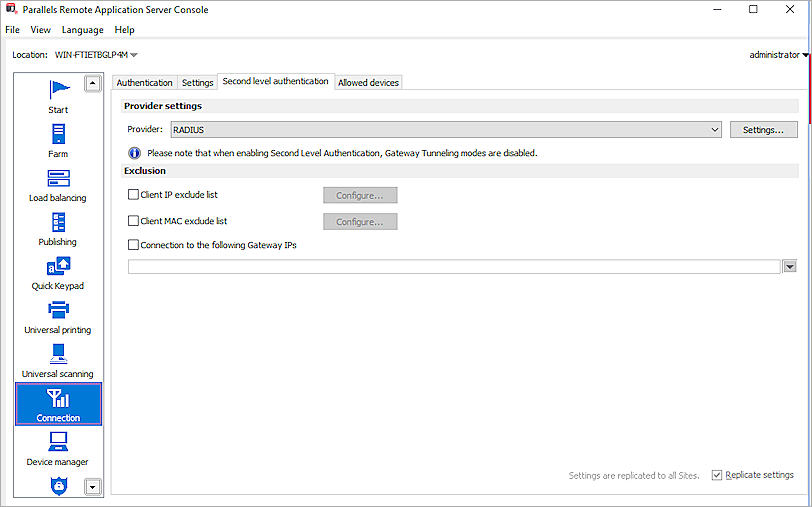This screenshot has height=507, width=812.
Task: Switch to the Authentication tab
Action: tap(144, 82)
